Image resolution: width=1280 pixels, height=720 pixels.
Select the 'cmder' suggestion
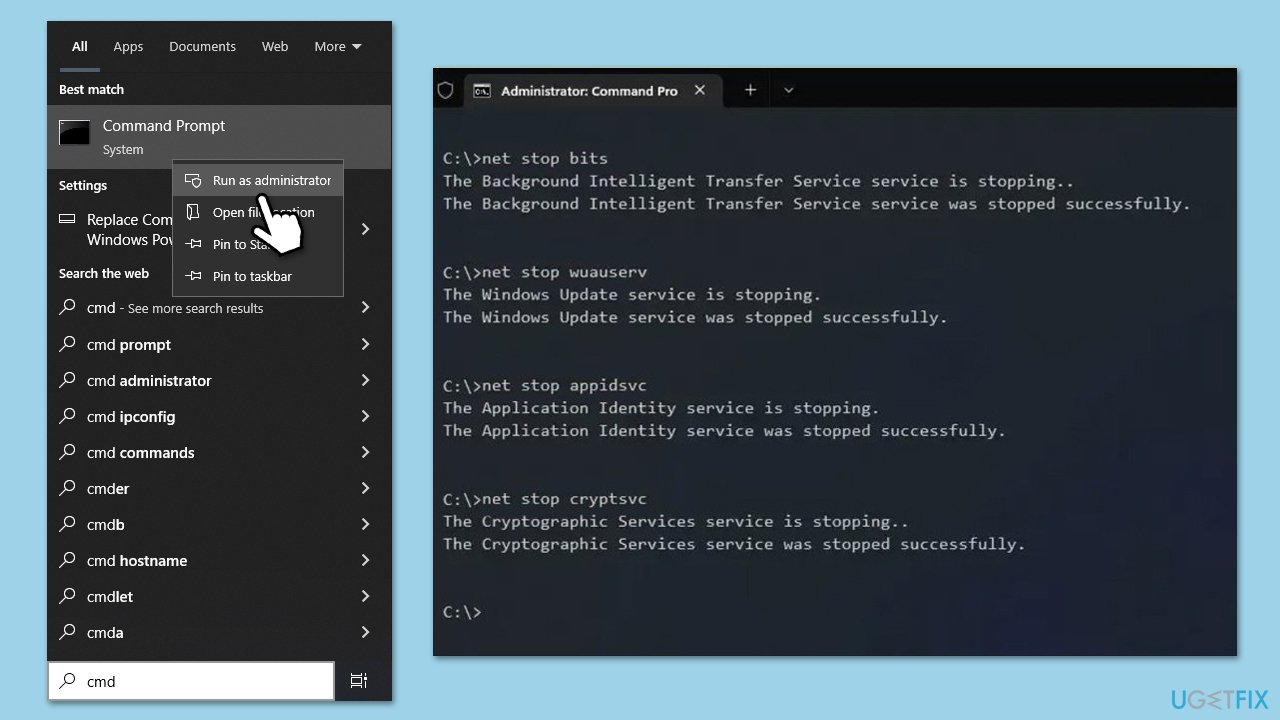click(x=195, y=488)
